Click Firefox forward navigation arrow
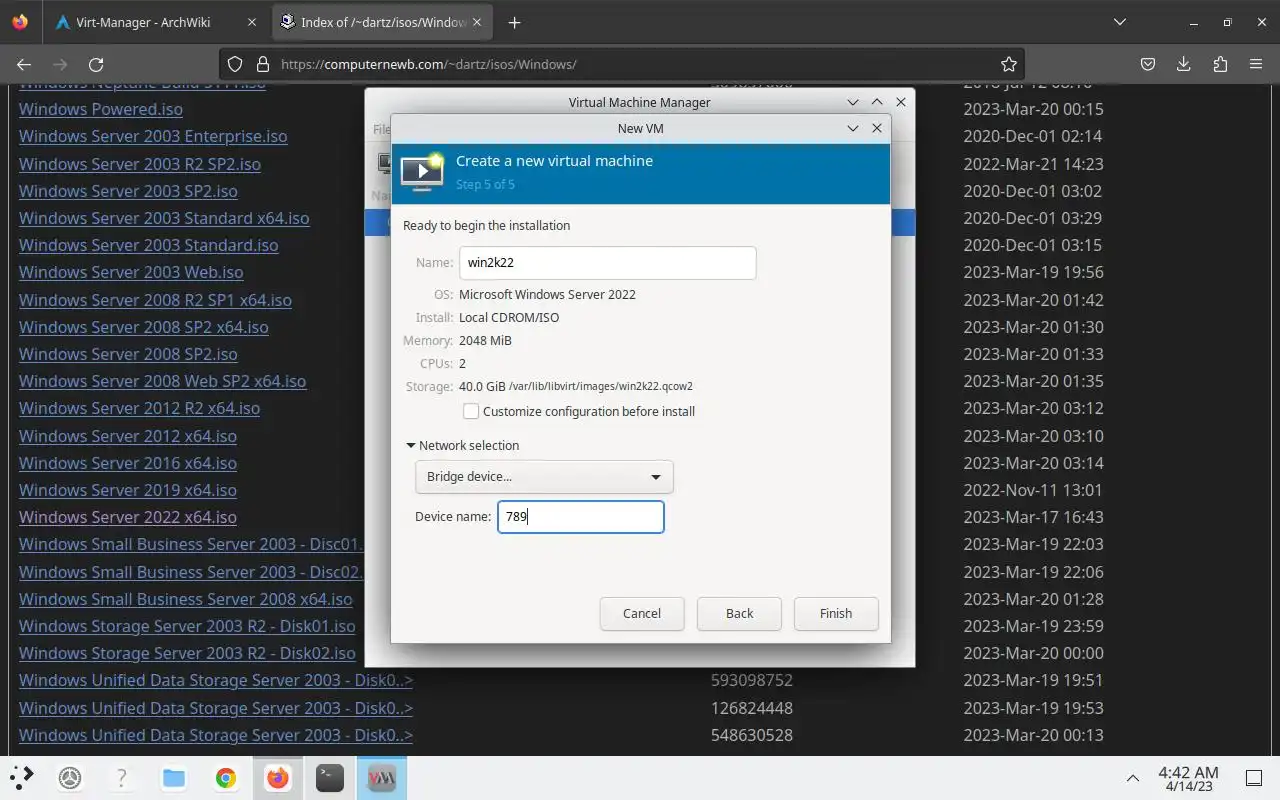1280x800 pixels. click(x=60, y=64)
